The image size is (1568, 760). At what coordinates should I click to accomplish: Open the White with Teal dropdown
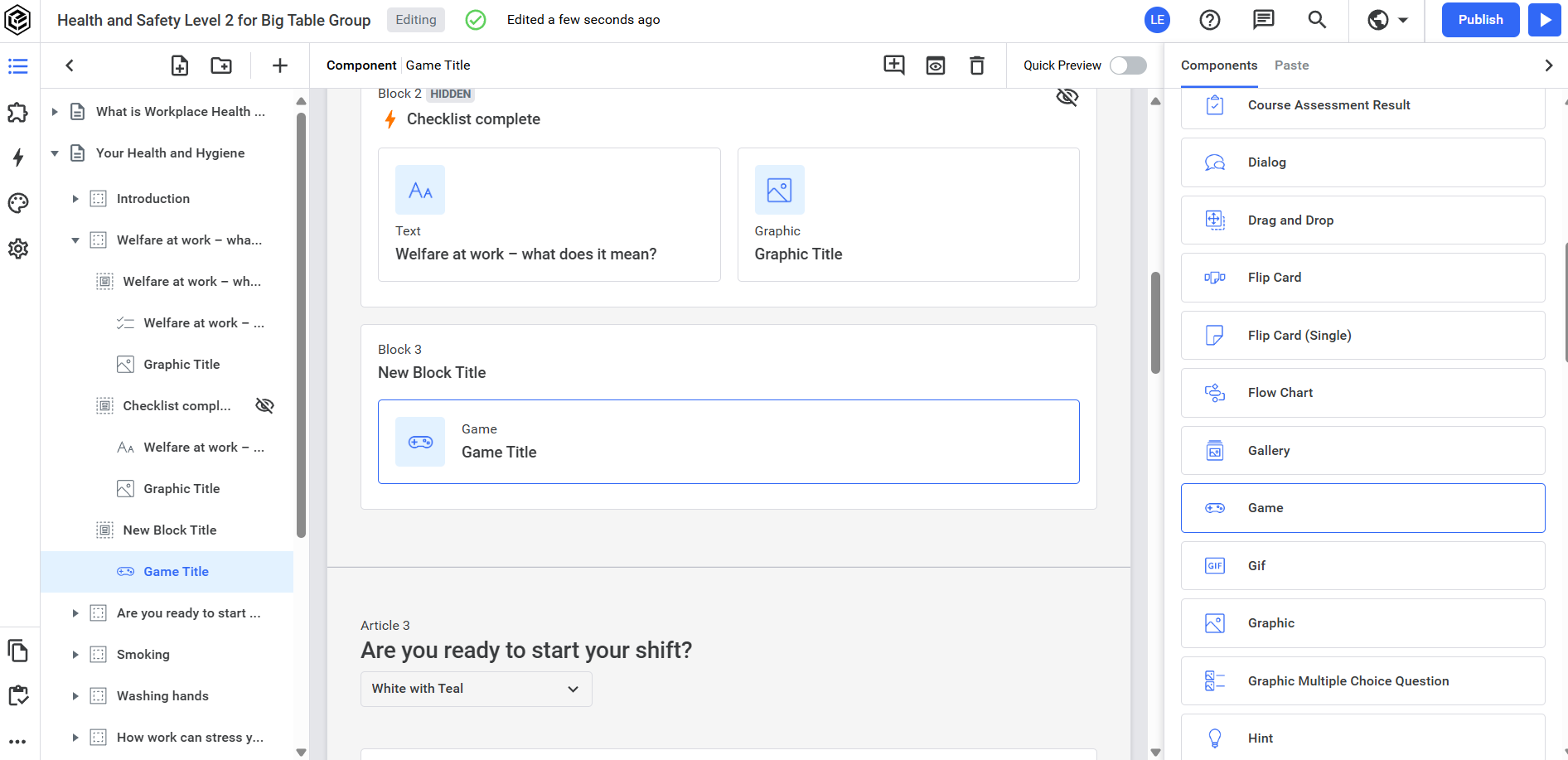click(x=477, y=689)
